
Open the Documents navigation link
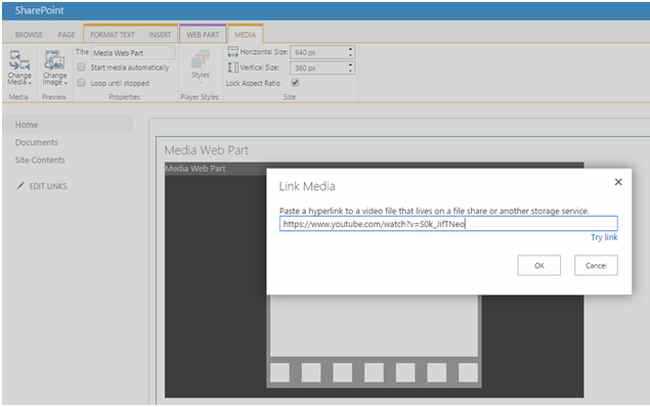coord(36,142)
